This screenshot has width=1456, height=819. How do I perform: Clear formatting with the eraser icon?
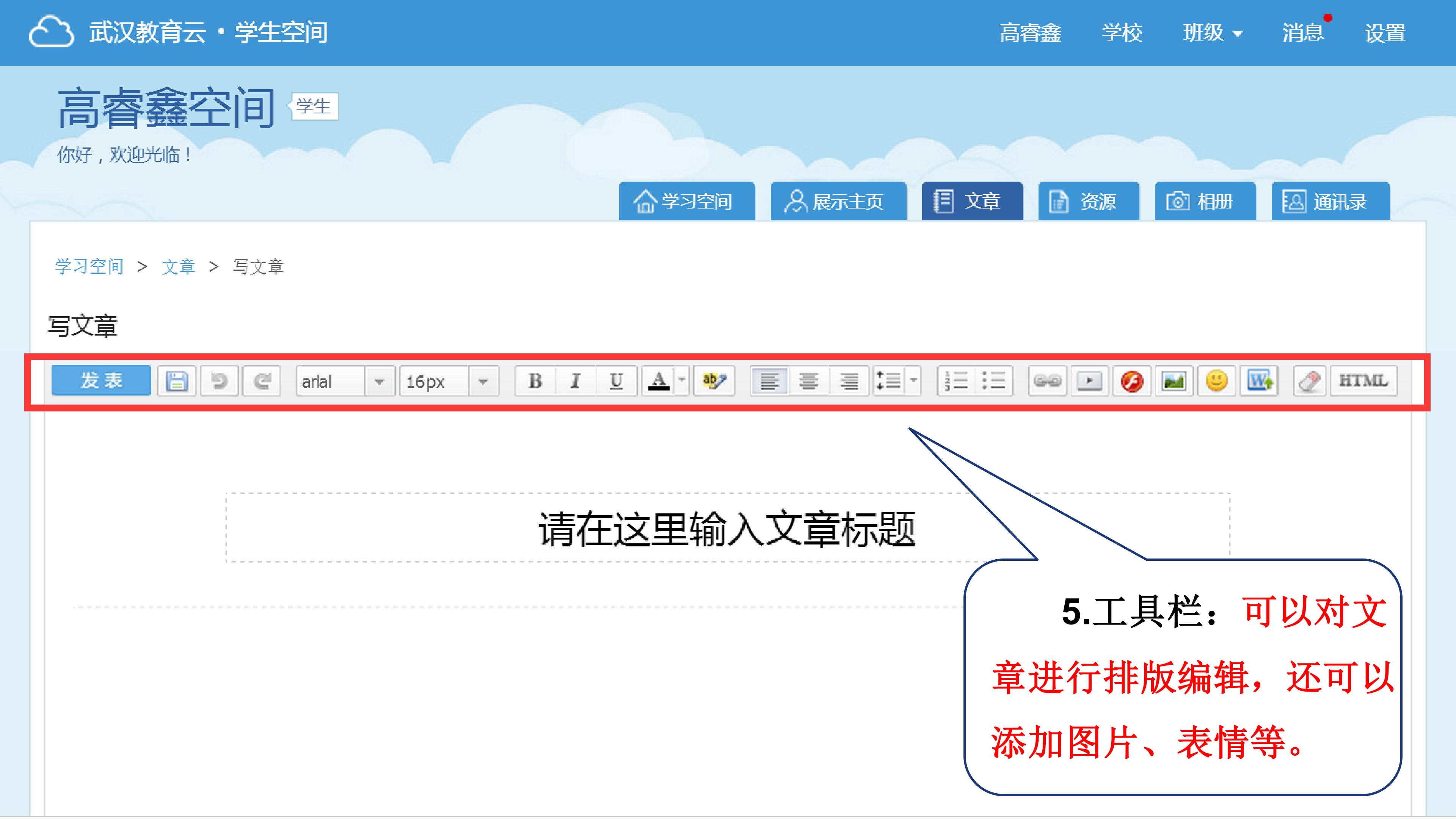[x=1309, y=381]
